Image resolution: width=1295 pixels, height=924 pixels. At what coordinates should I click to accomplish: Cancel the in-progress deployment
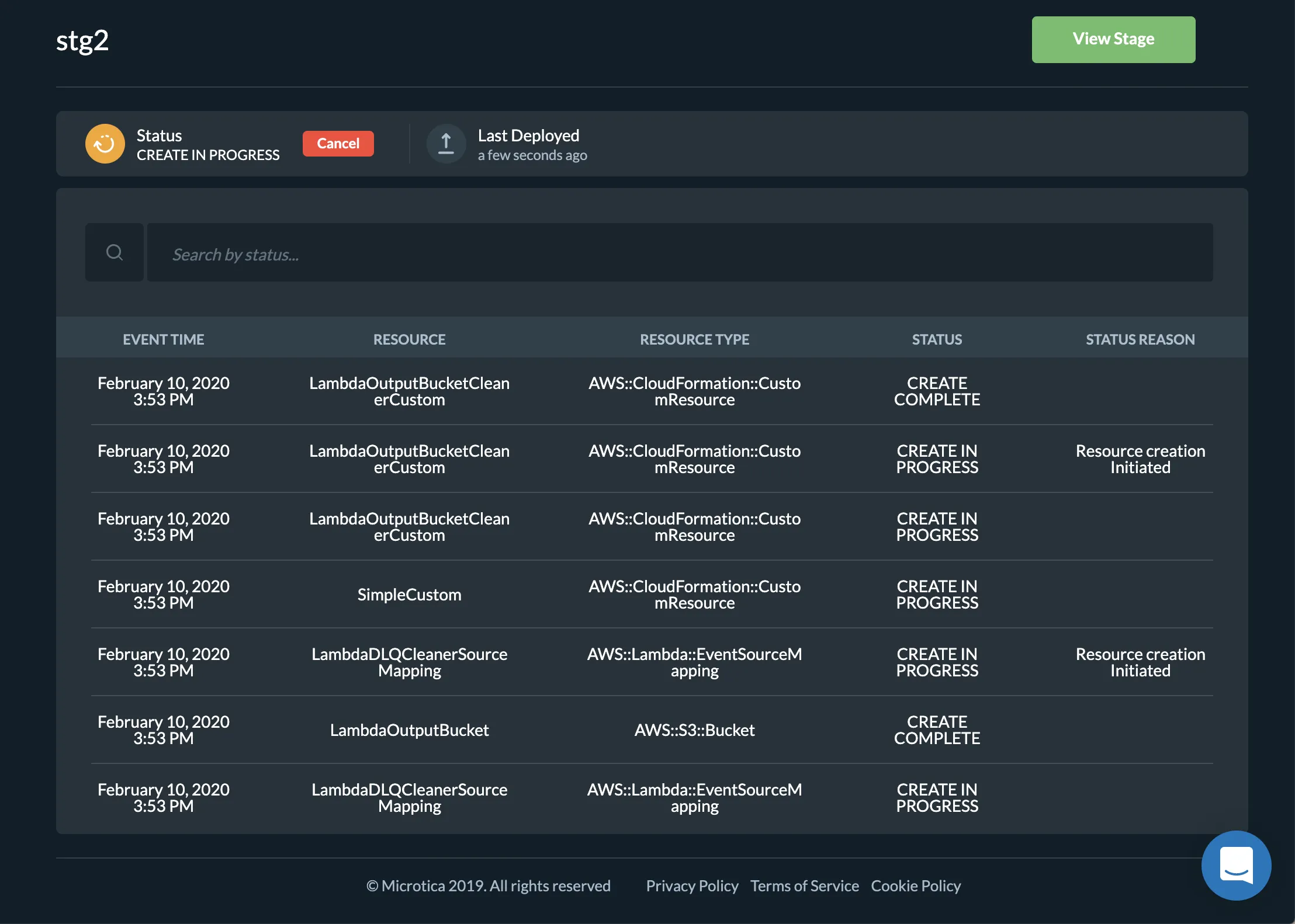pos(338,144)
